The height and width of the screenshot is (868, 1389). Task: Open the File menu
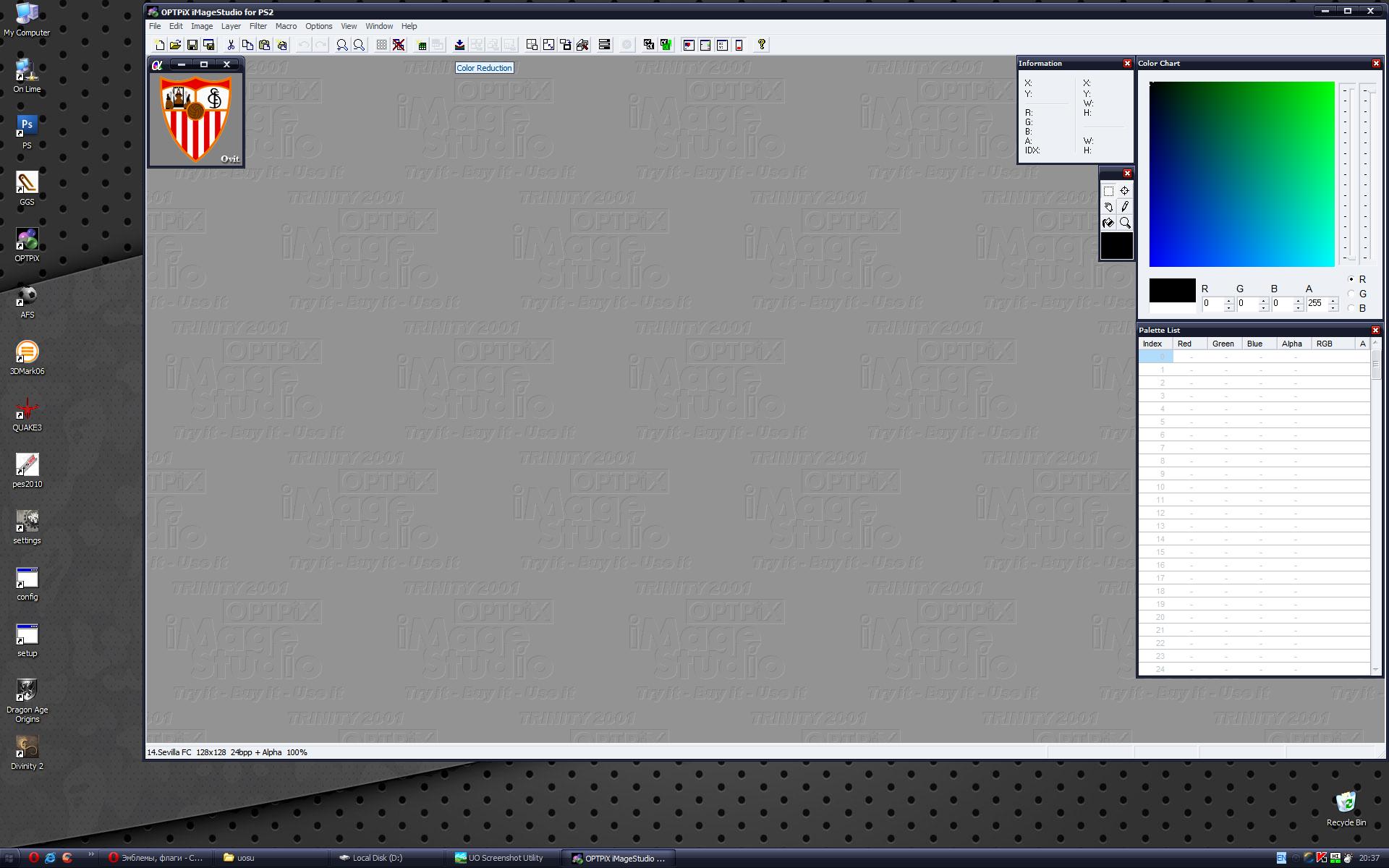point(155,26)
